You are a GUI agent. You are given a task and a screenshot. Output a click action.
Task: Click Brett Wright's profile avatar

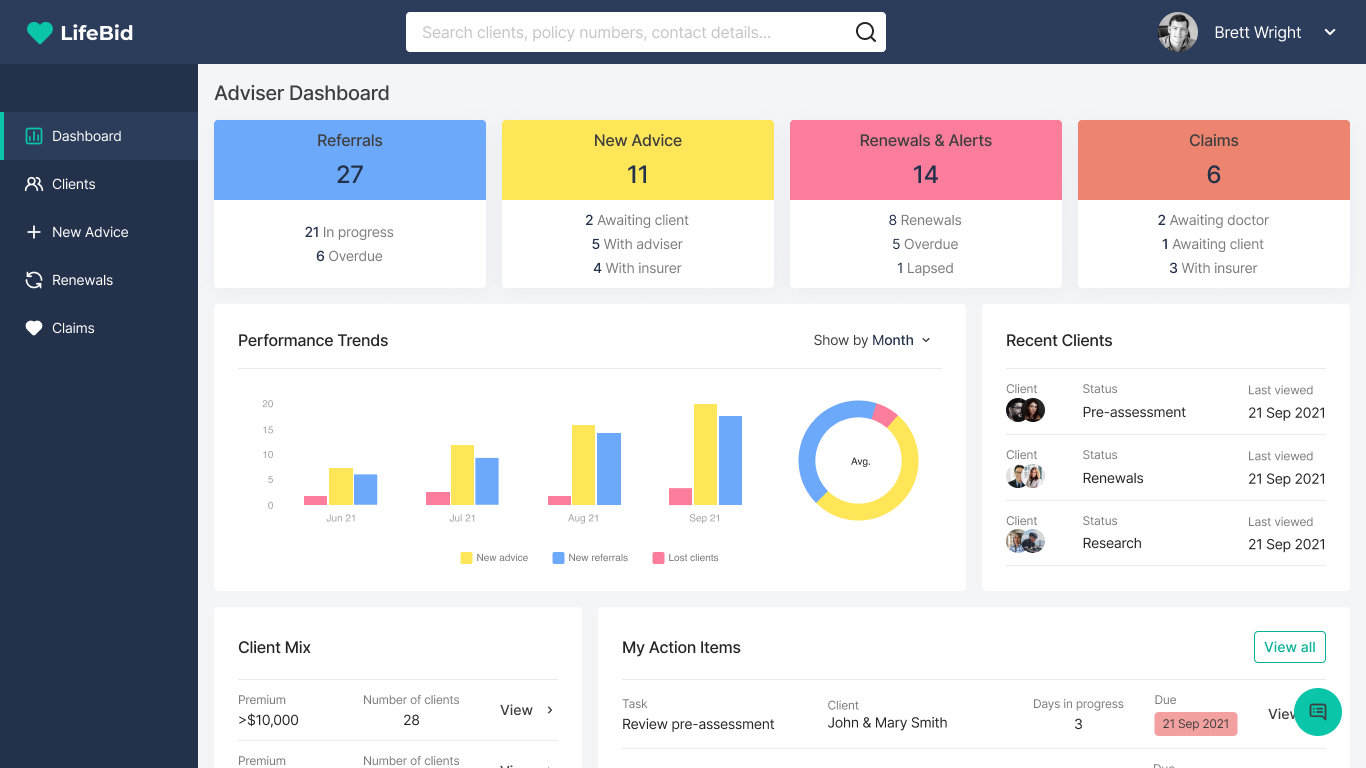(x=1177, y=31)
